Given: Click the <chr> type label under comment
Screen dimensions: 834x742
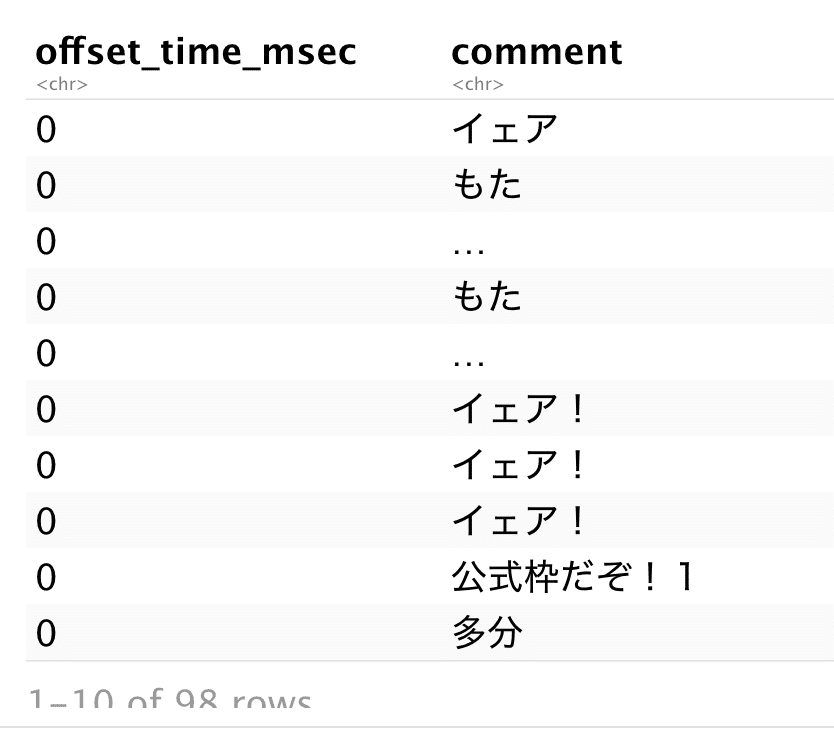Looking at the screenshot, I should 478,85.
